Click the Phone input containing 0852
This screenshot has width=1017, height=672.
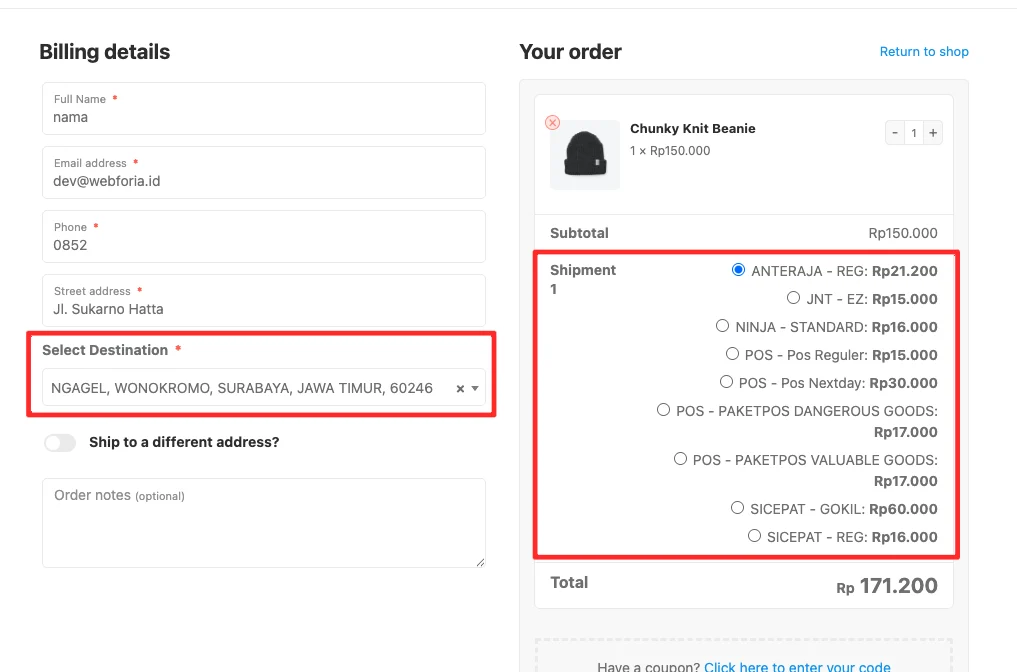263,240
